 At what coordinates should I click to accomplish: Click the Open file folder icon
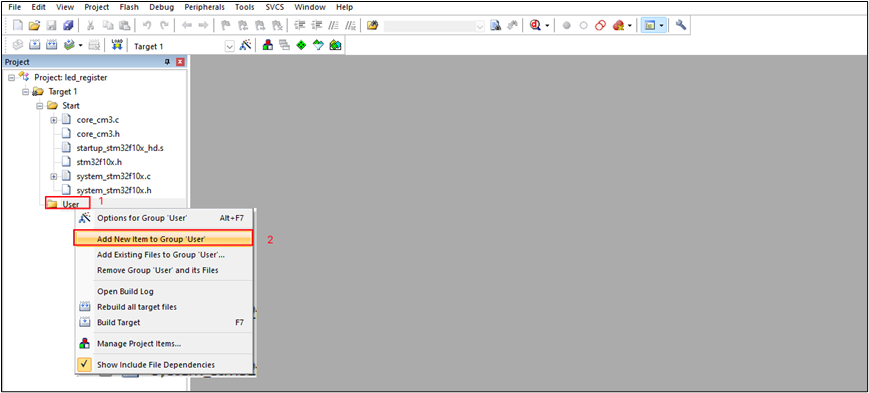(34, 25)
